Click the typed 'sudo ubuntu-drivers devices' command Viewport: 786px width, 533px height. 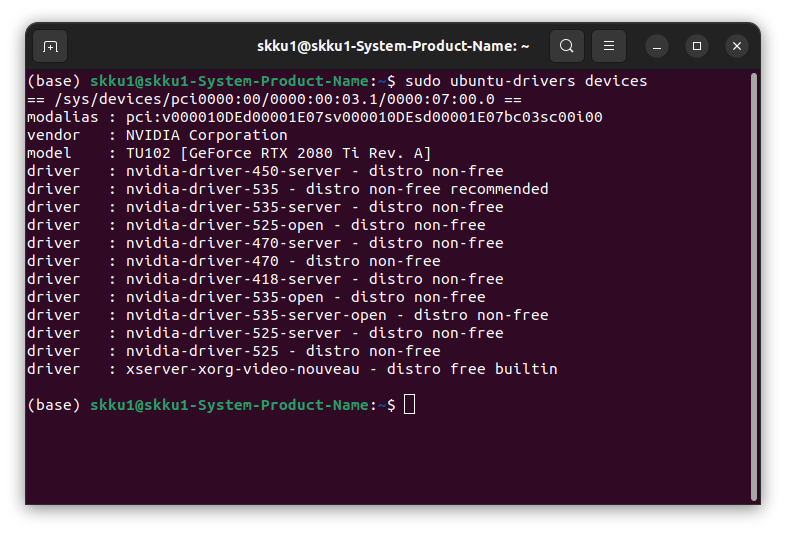coord(526,81)
